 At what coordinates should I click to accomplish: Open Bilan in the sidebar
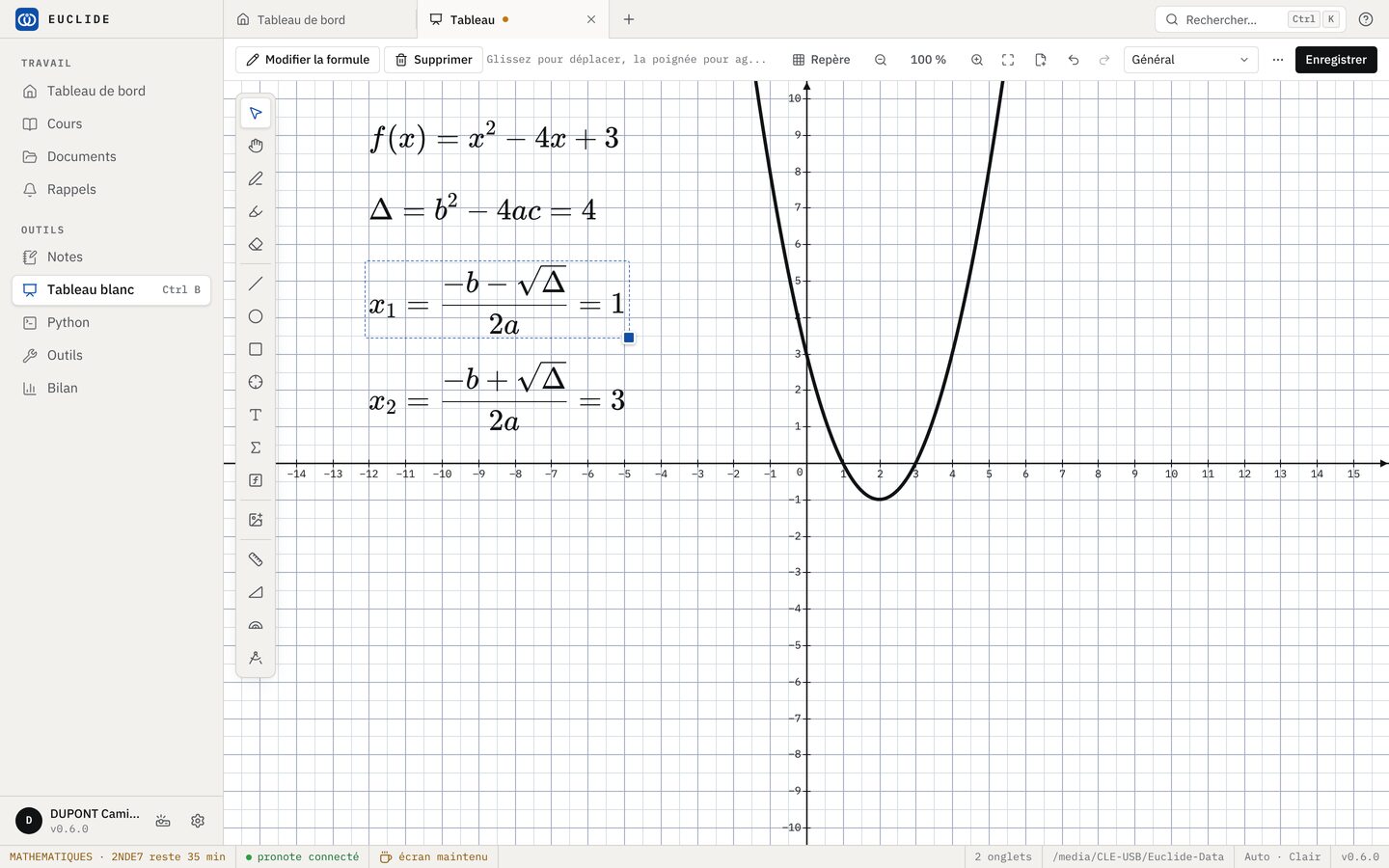[111, 388]
